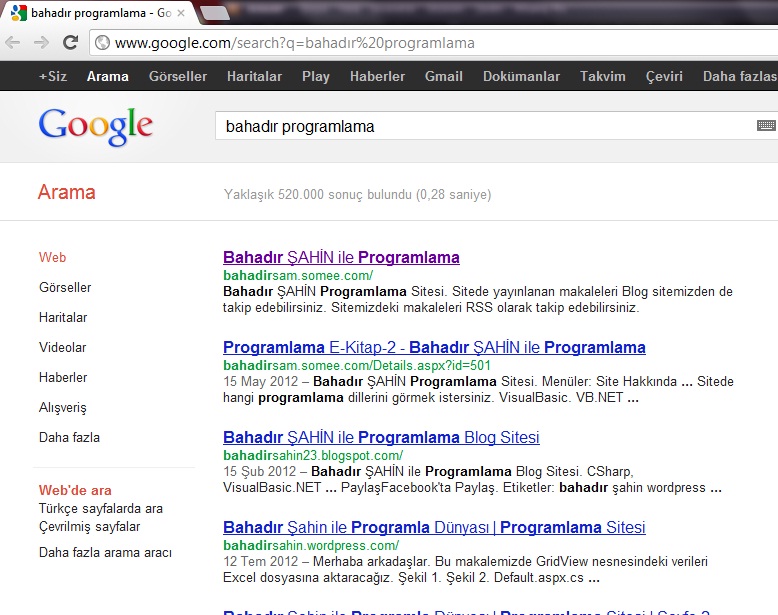Open Takvim in the top bar
The width and height of the screenshot is (778, 615).
point(602,76)
